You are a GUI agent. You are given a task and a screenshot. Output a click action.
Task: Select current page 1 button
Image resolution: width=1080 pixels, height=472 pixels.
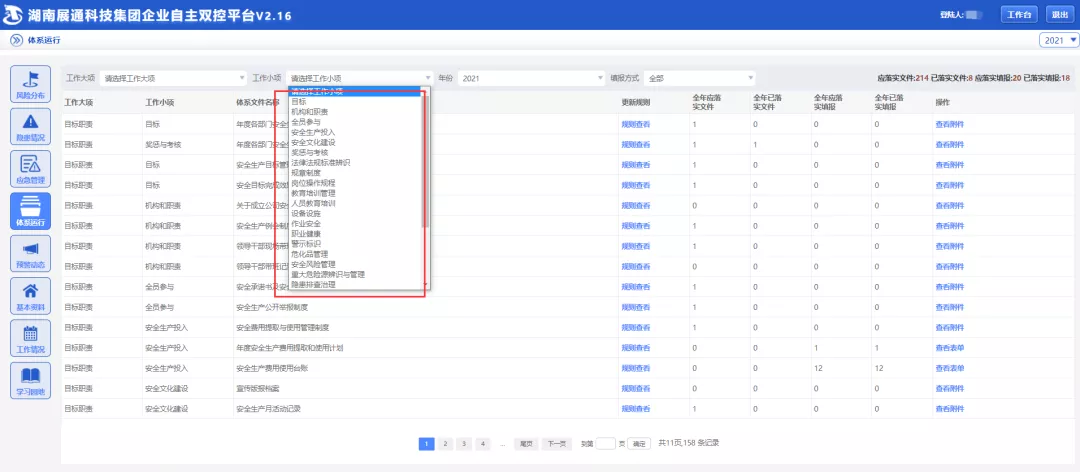[x=426, y=444]
